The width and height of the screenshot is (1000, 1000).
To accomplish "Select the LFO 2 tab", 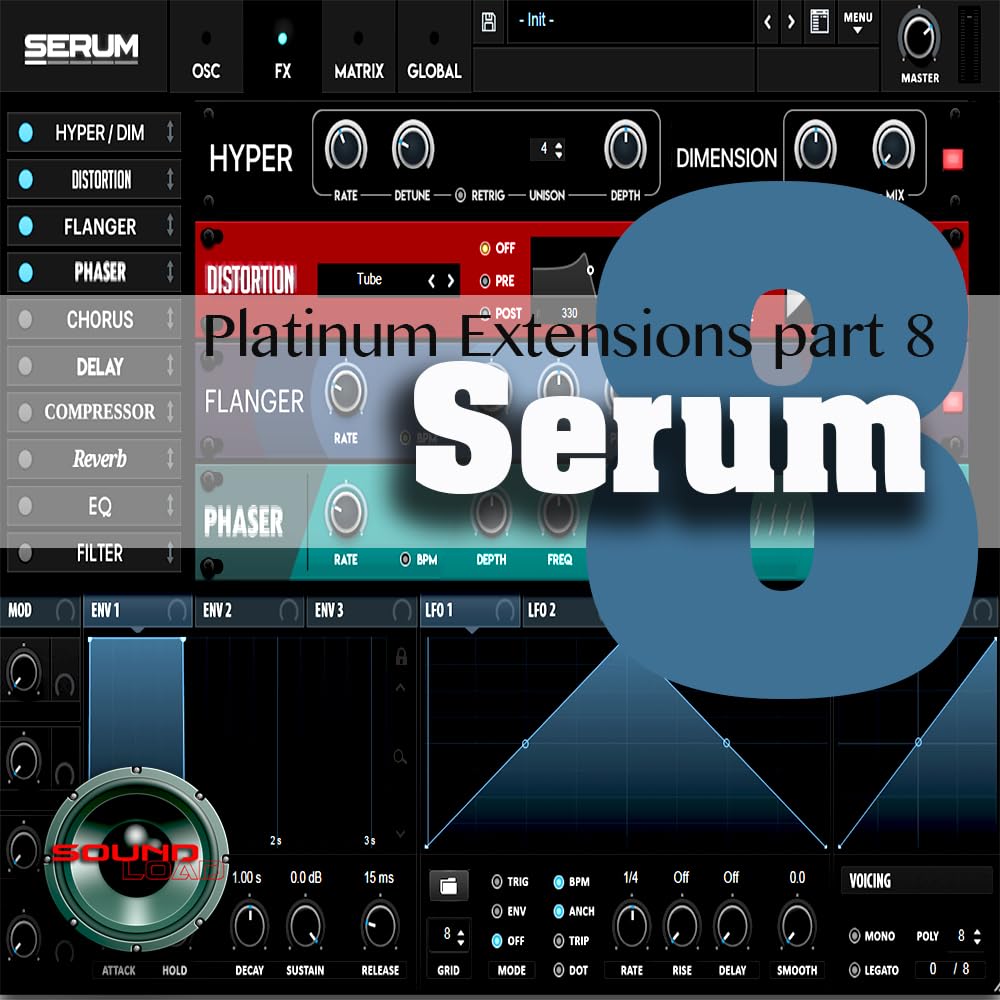I will 541,611.
